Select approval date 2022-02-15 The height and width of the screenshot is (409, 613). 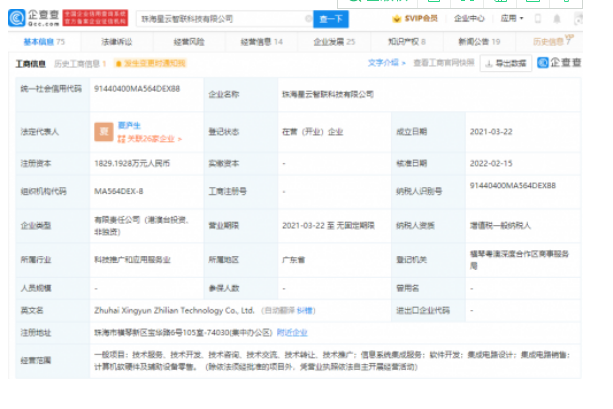pos(491,163)
